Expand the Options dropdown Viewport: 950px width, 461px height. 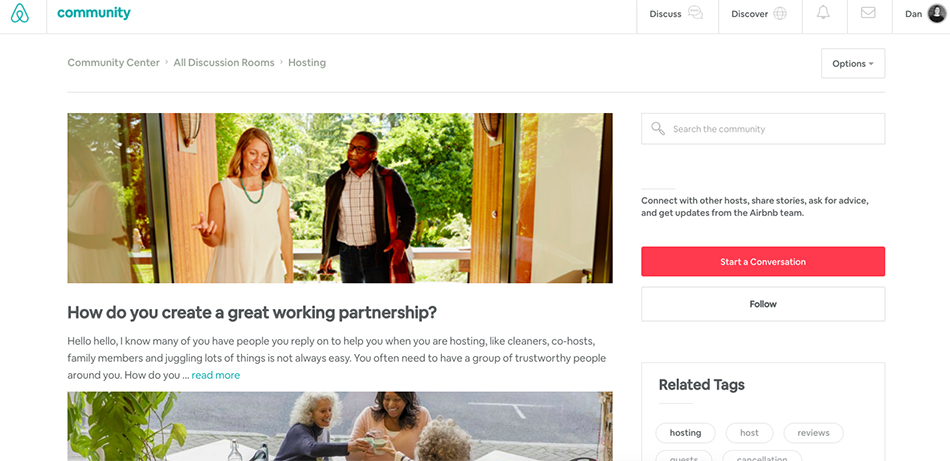(x=853, y=64)
